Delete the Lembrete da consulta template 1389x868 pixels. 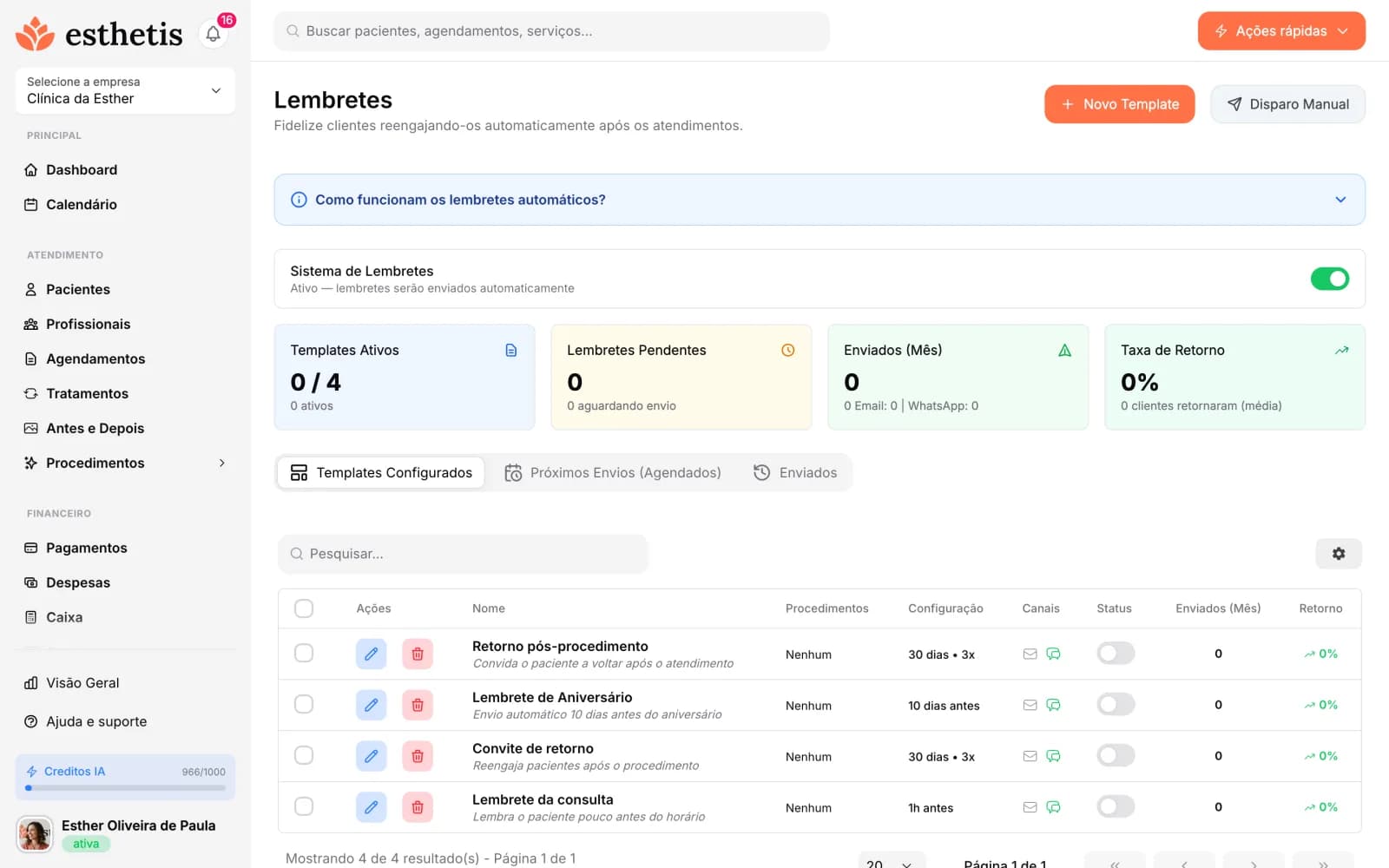click(418, 807)
